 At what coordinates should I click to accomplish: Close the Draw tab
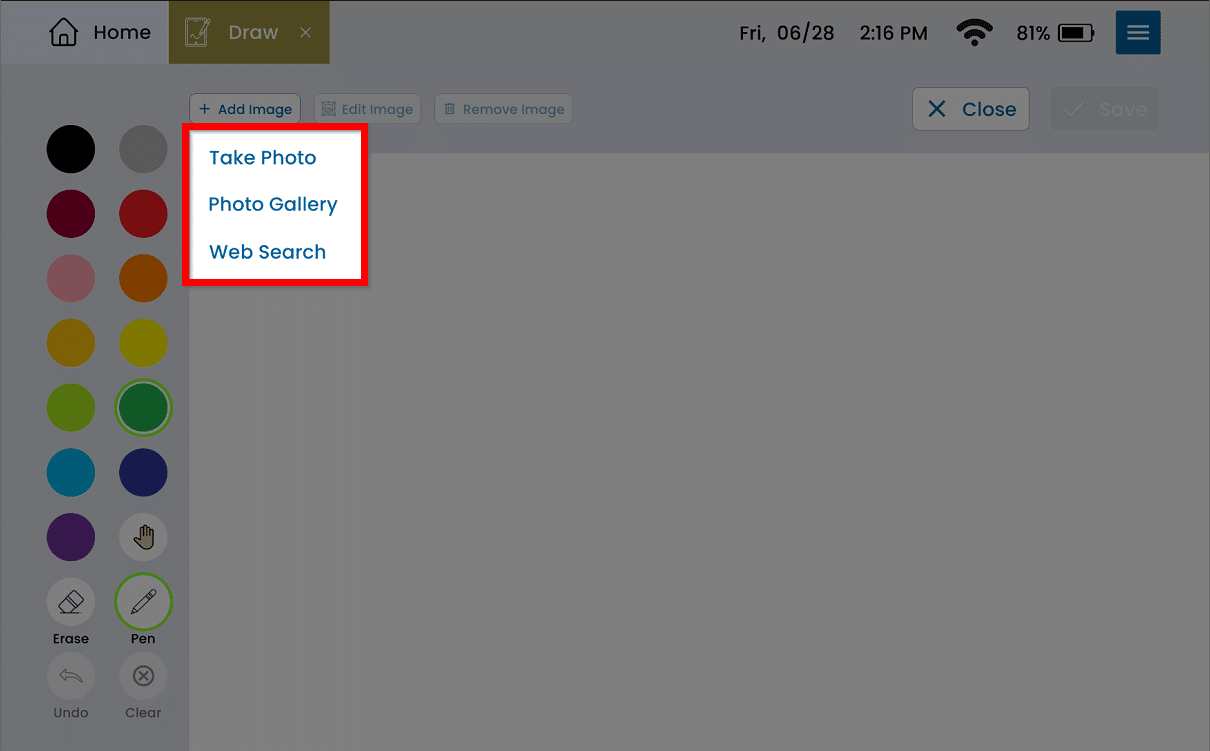pyautogui.click(x=306, y=33)
